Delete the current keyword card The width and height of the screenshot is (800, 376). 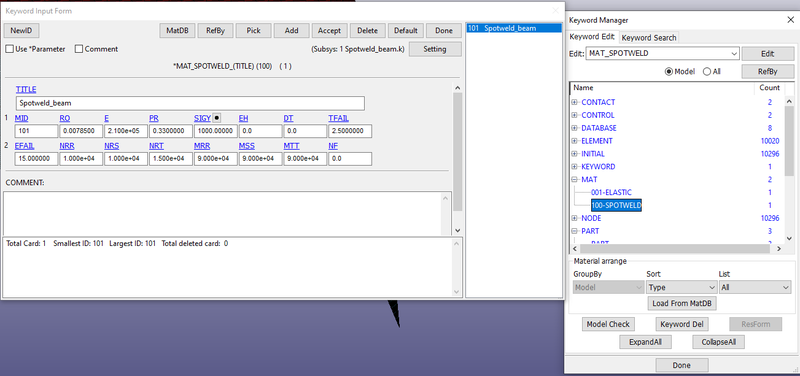pos(367,31)
